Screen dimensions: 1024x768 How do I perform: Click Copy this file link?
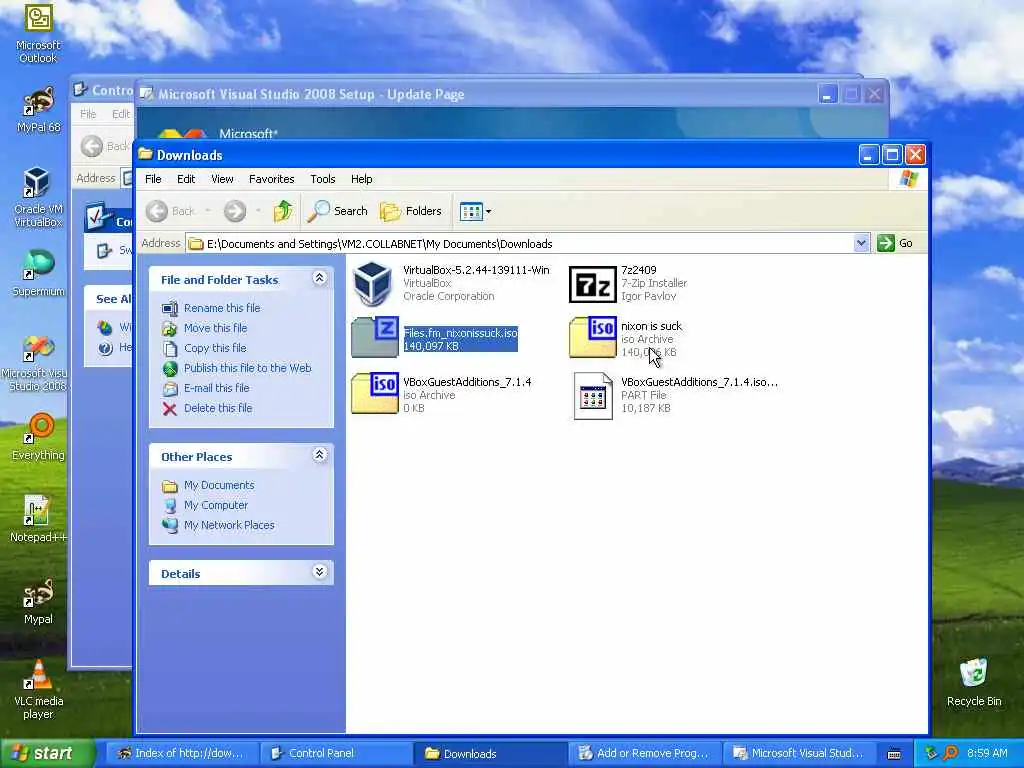coord(215,348)
